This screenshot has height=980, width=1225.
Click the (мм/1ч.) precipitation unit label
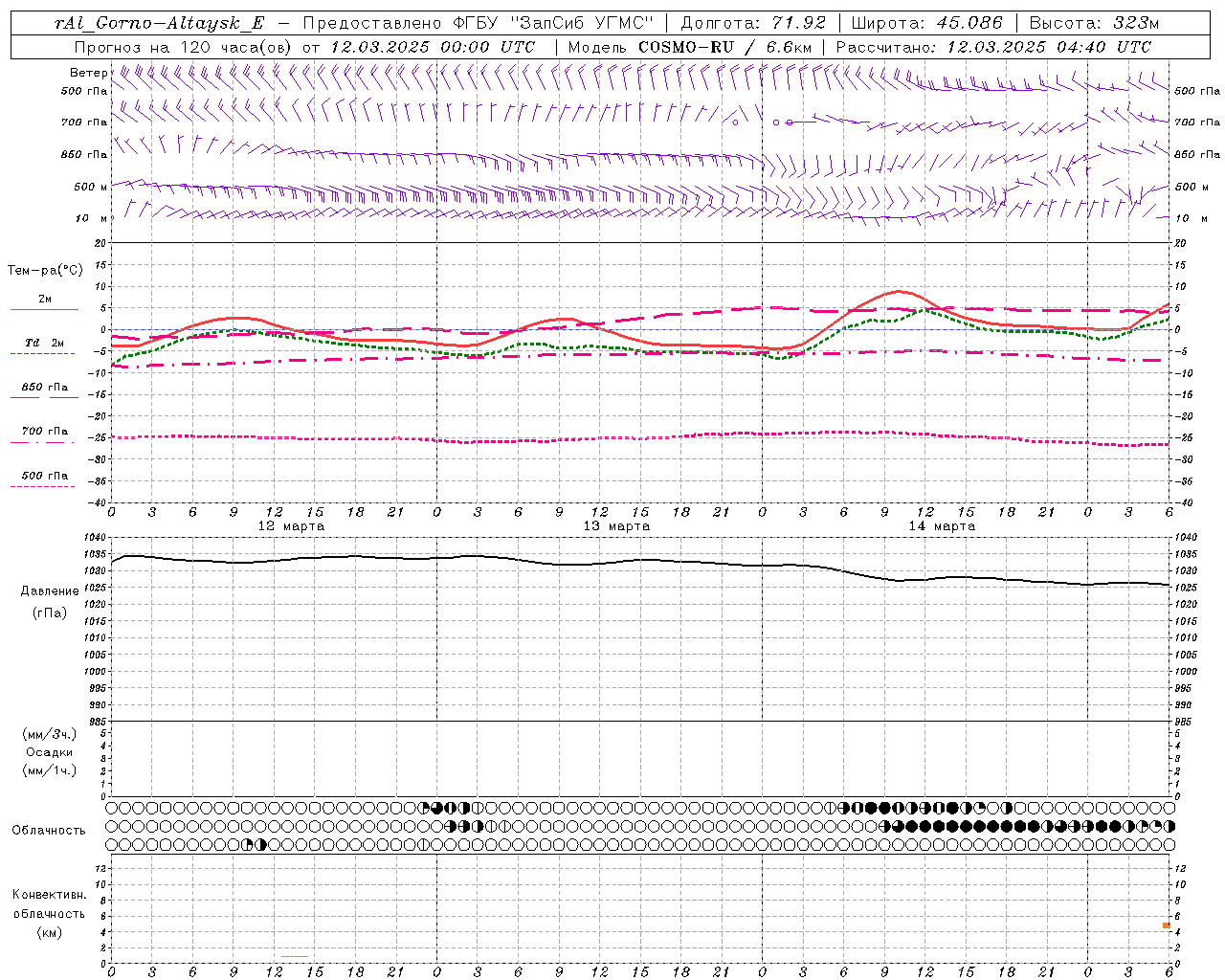click(50, 771)
